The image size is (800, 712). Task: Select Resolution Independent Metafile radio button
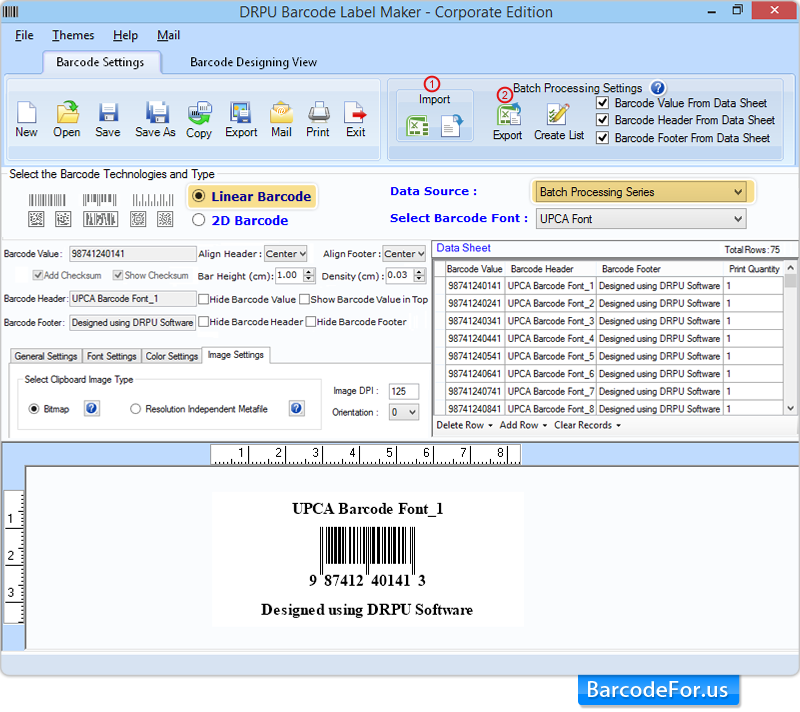[135, 409]
